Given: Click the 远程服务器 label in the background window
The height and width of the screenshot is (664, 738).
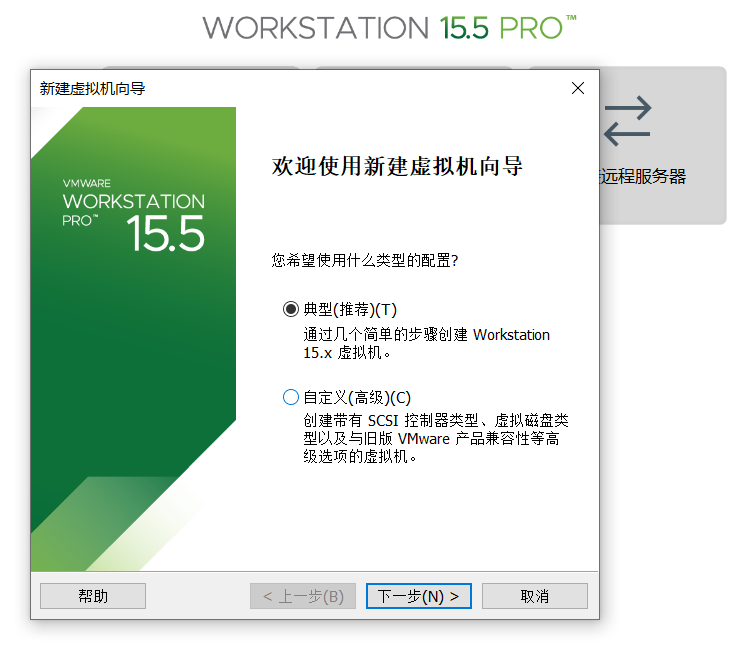Looking at the screenshot, I should pos(642,176).
